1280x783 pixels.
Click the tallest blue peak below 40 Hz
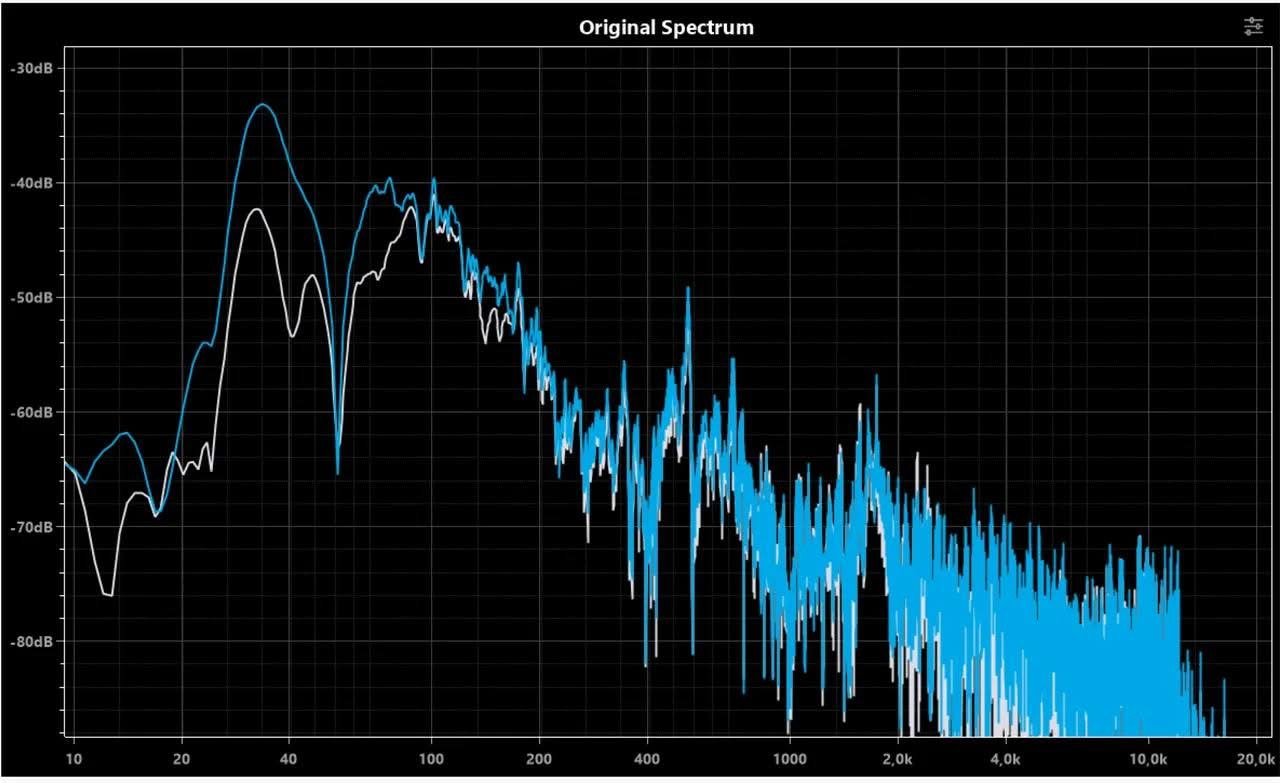(263, 105)
